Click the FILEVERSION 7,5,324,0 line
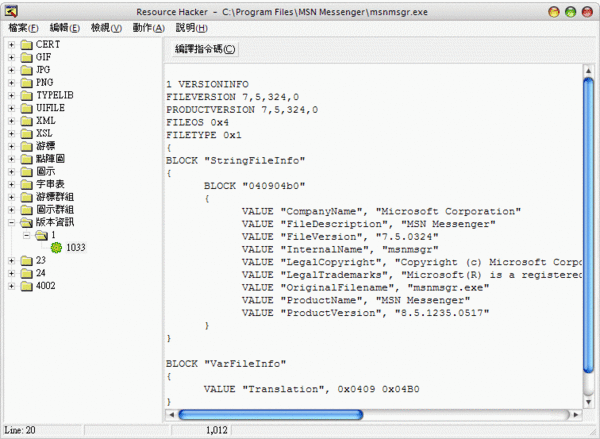 (x=232, y=97)
